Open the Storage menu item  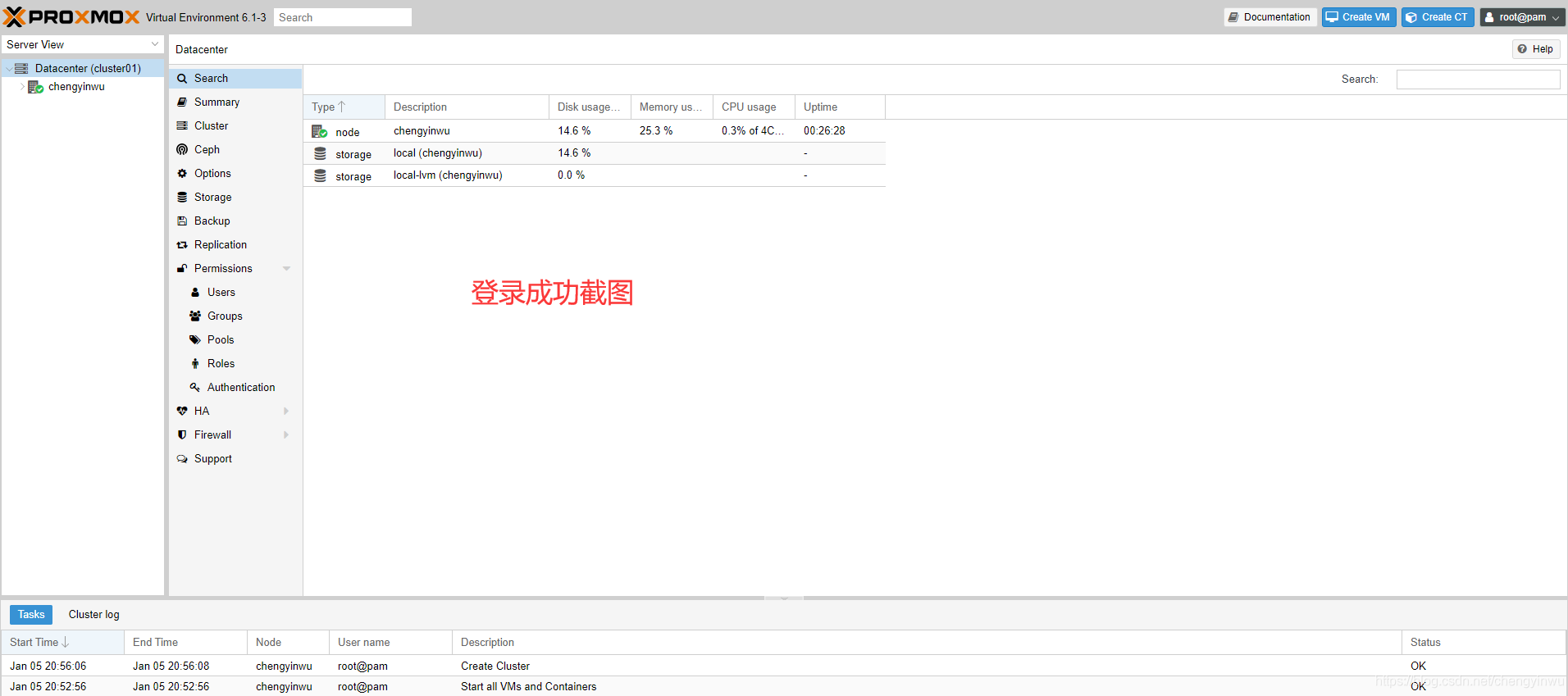236,198
